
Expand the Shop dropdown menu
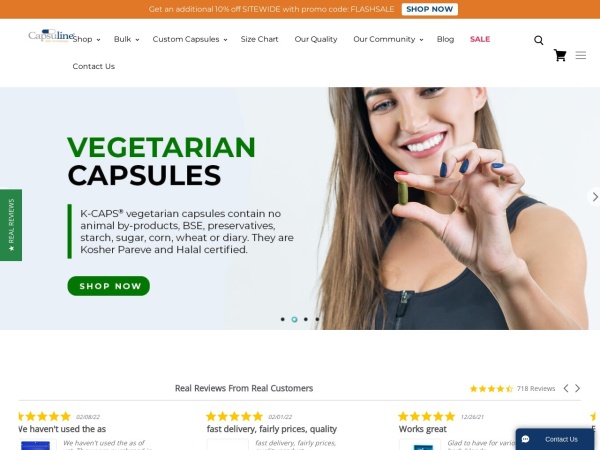tap(86, 39)
